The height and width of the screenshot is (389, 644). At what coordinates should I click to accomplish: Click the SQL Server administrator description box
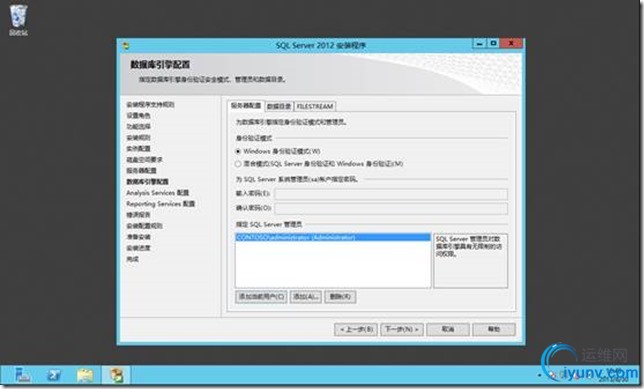(x=471, y=261)
